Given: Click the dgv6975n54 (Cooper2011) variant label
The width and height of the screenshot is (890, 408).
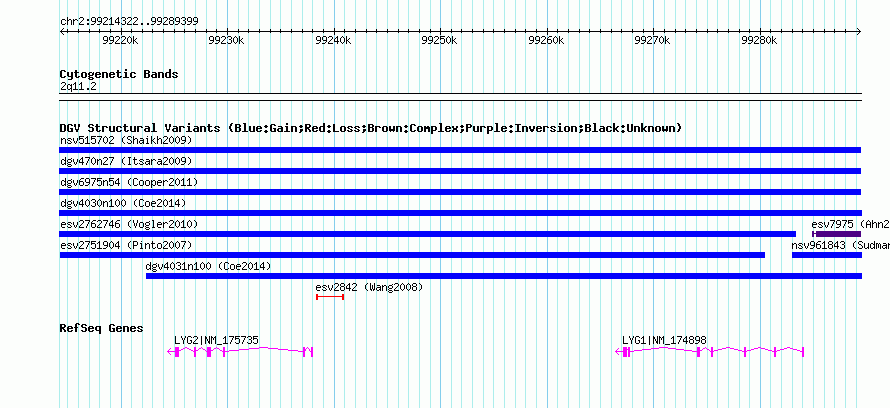Looking at the screenshot, I should 129,182.
